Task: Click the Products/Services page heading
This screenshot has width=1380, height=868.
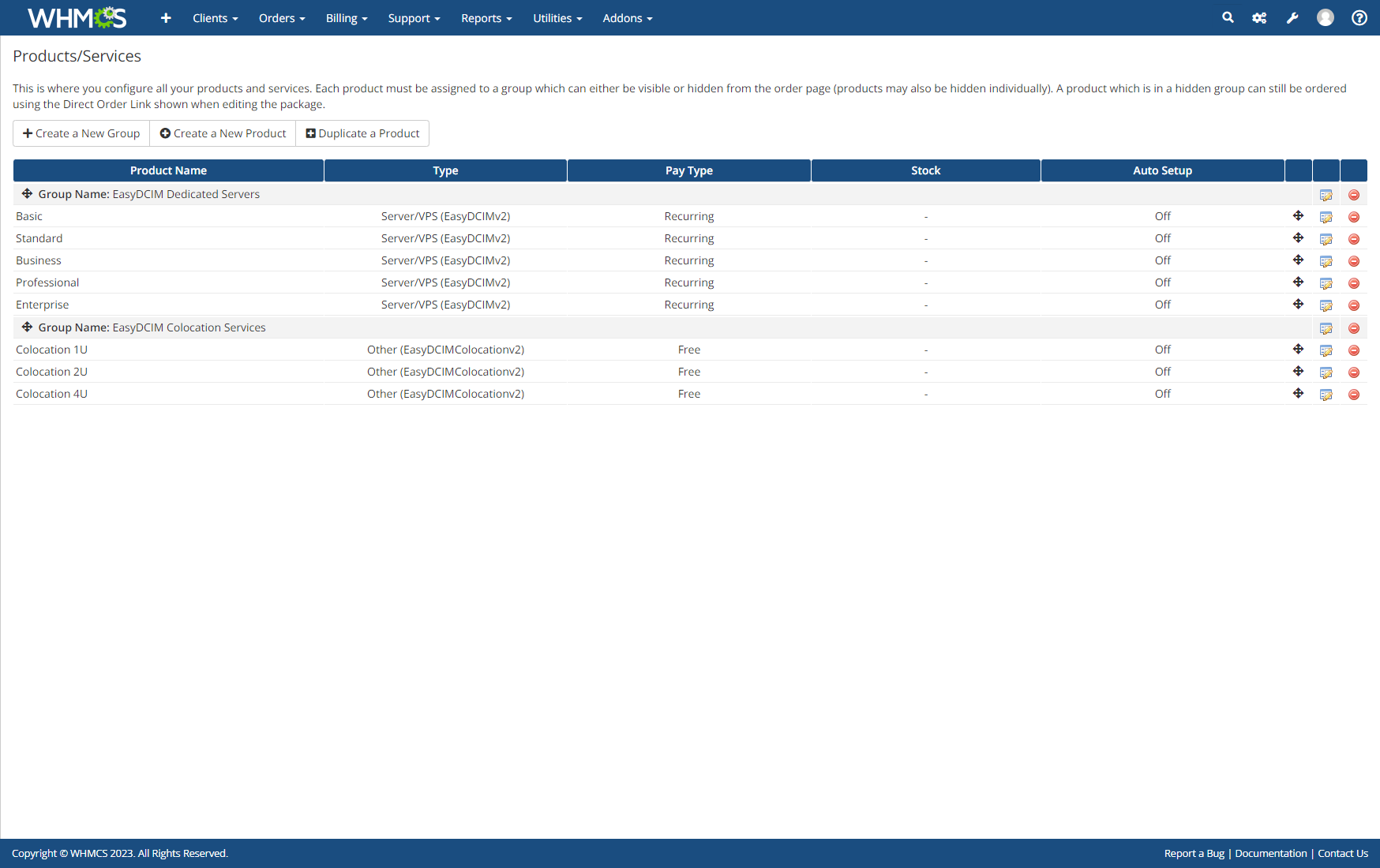Action: [77, 56]
